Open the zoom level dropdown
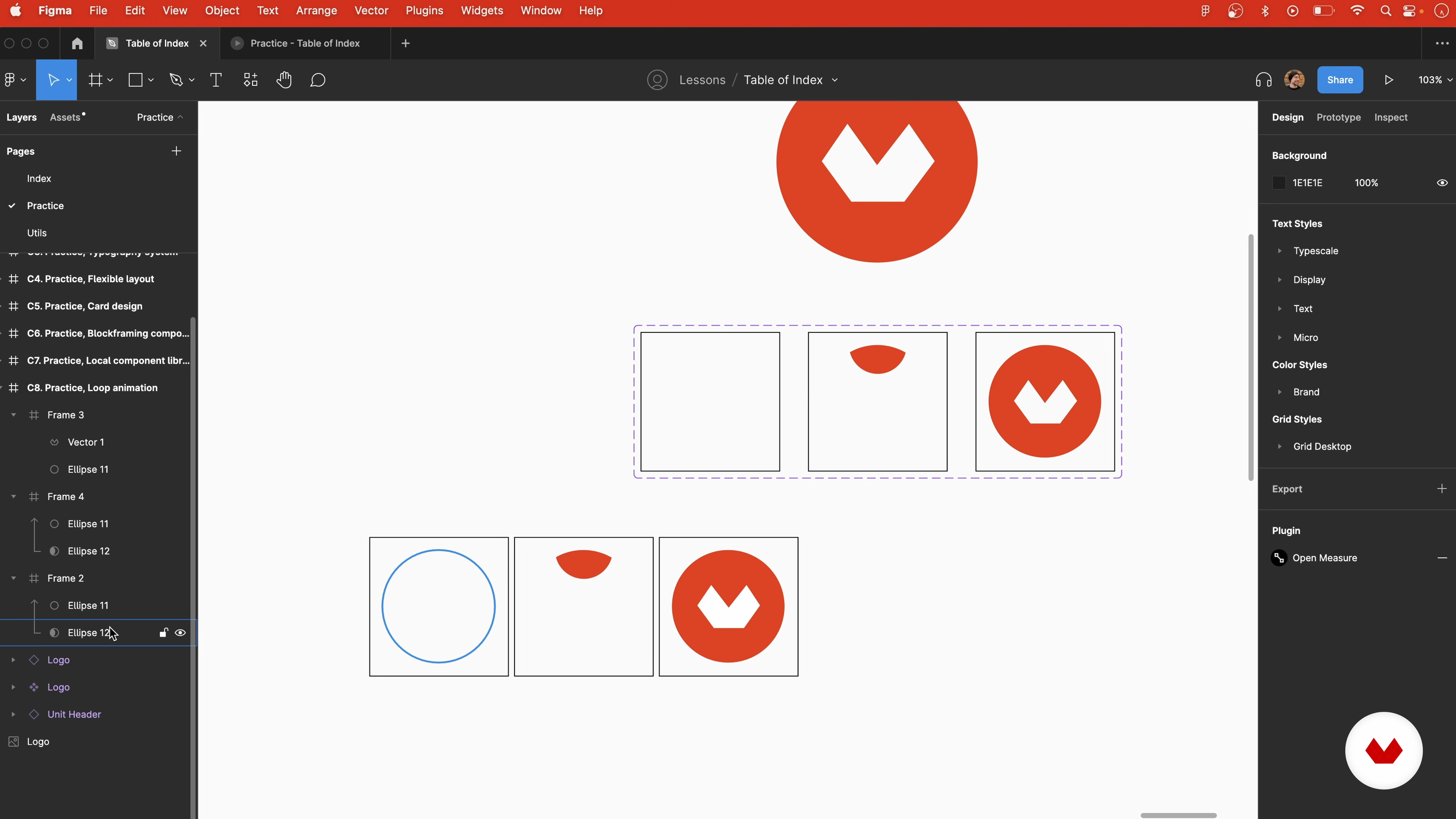This screenshot has height=819, width=1456. click(x=1434, y=80)
